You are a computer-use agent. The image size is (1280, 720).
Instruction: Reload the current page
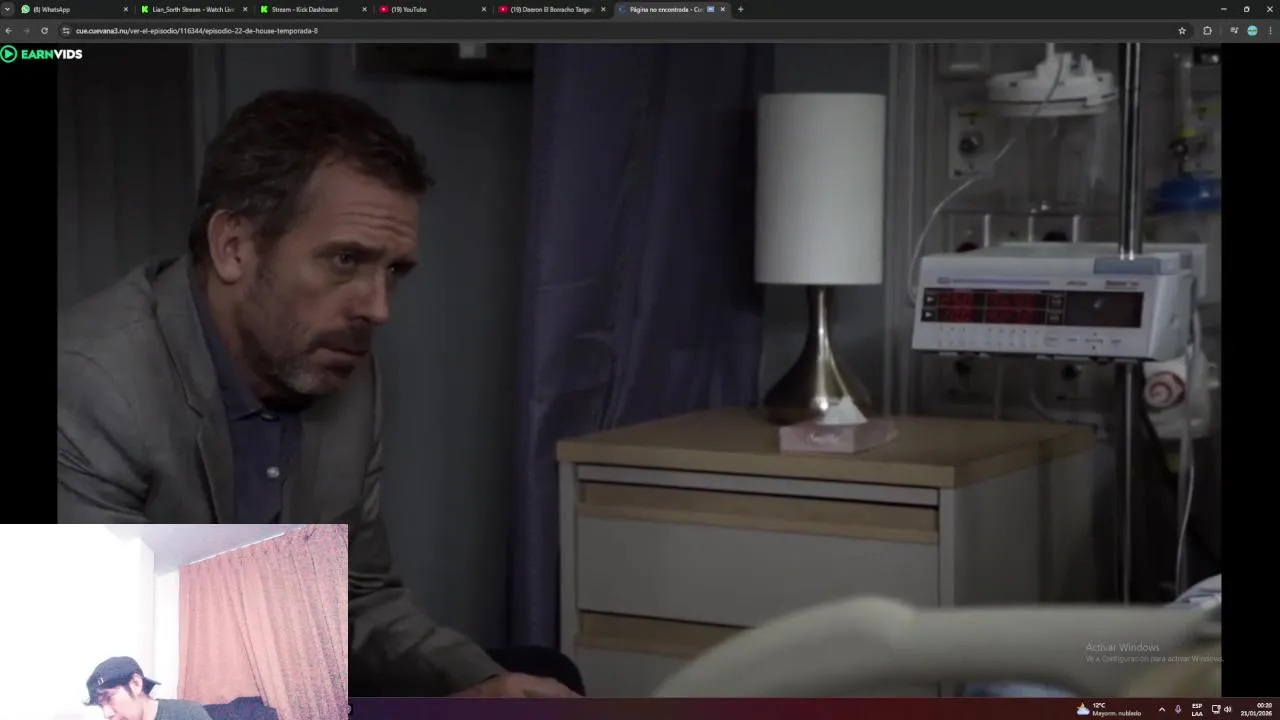[44, 31]
